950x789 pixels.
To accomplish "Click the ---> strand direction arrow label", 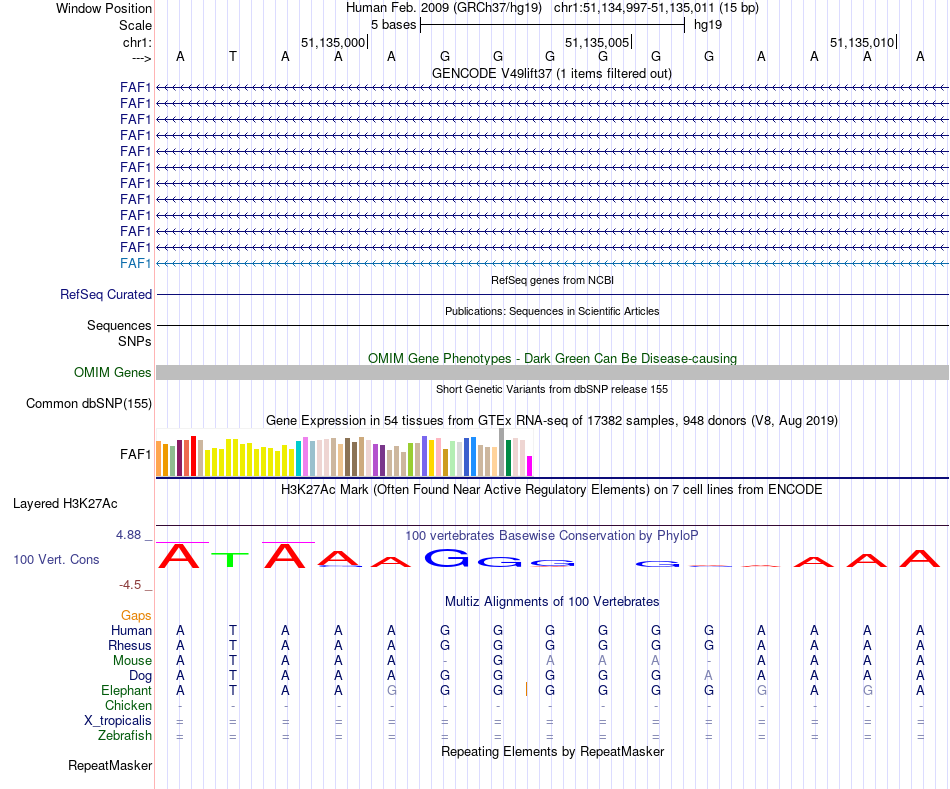I will click(x=142, y=58).
